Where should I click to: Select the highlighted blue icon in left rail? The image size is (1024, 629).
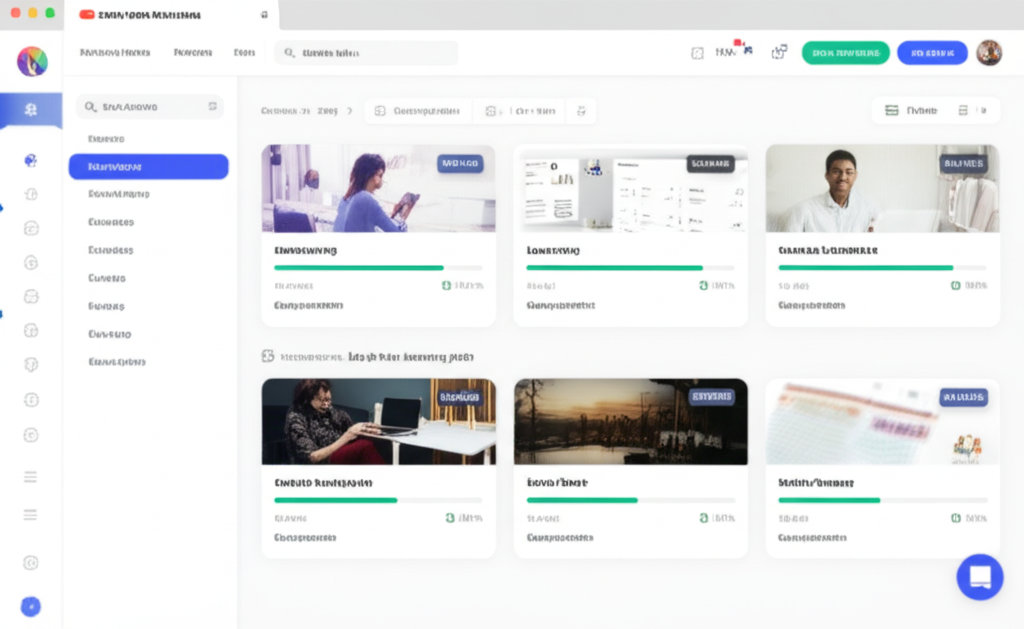[31, 110]
